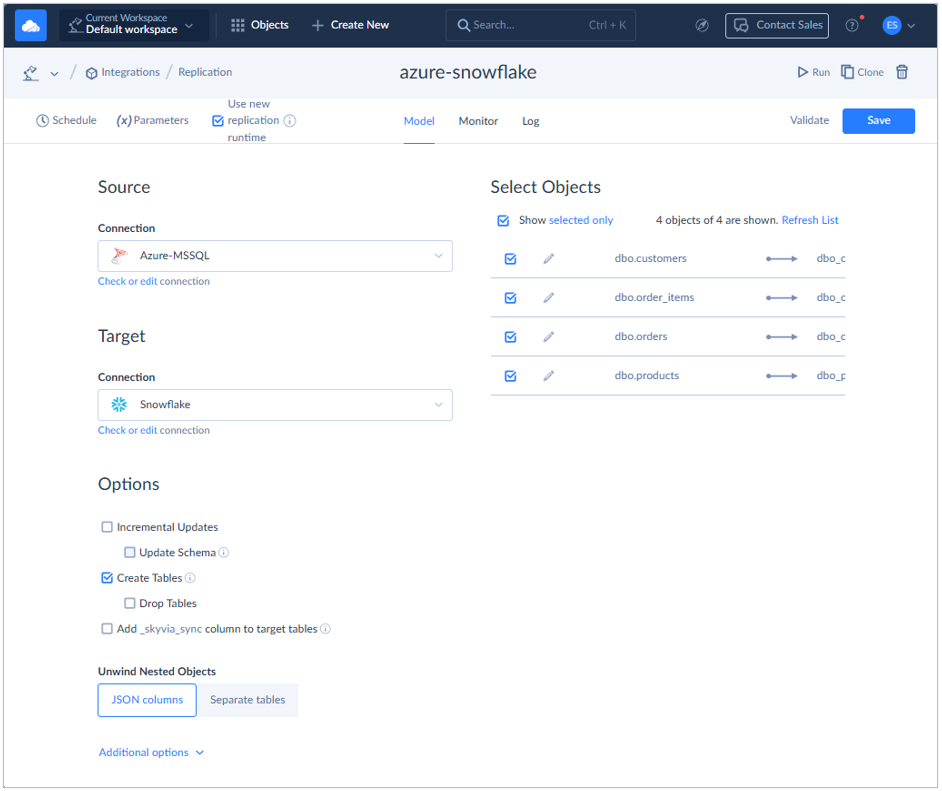Expand Additional options
Screen dimensions: 942x791
coord(151,753)
